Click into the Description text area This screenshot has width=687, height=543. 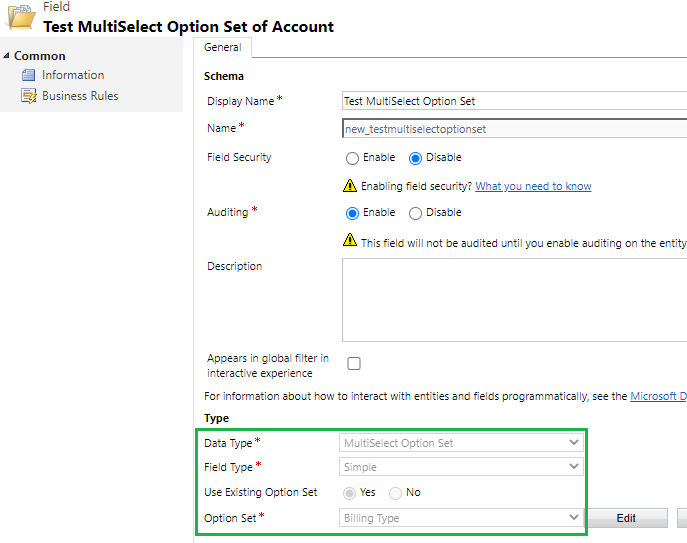tap(514, 300)
